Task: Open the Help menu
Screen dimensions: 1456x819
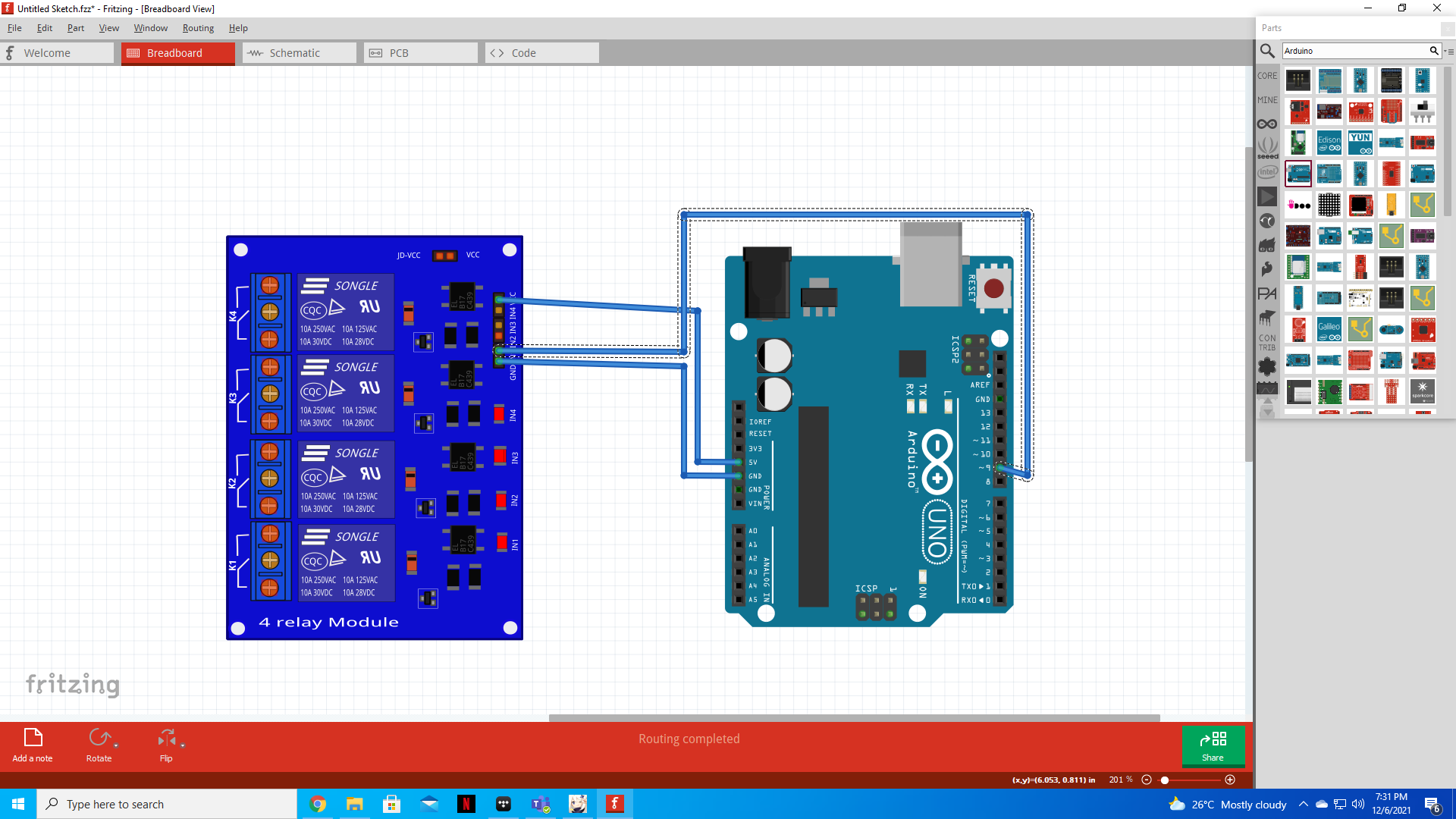Action: click(x=238, y=28)
